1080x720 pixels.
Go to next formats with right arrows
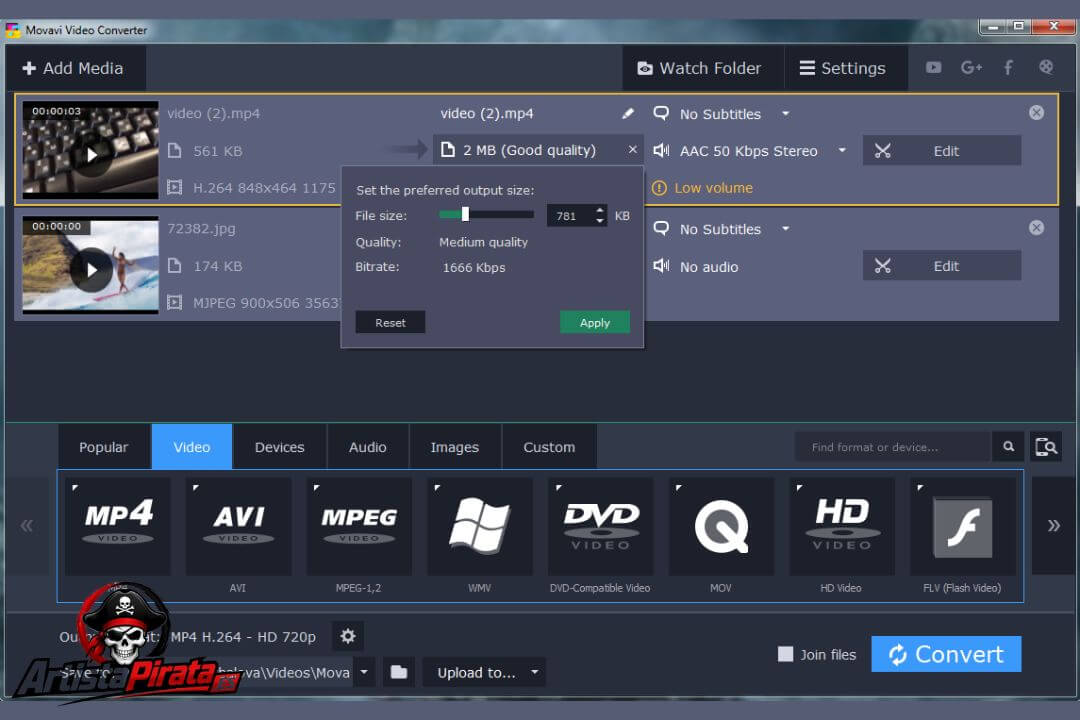pos(1053,526)
